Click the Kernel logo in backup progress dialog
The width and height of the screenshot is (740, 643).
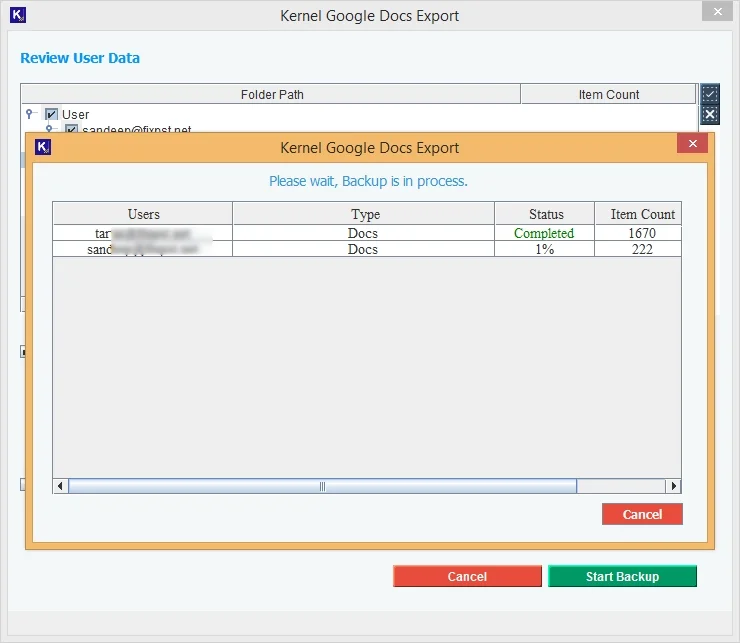[x=43, y=147]
